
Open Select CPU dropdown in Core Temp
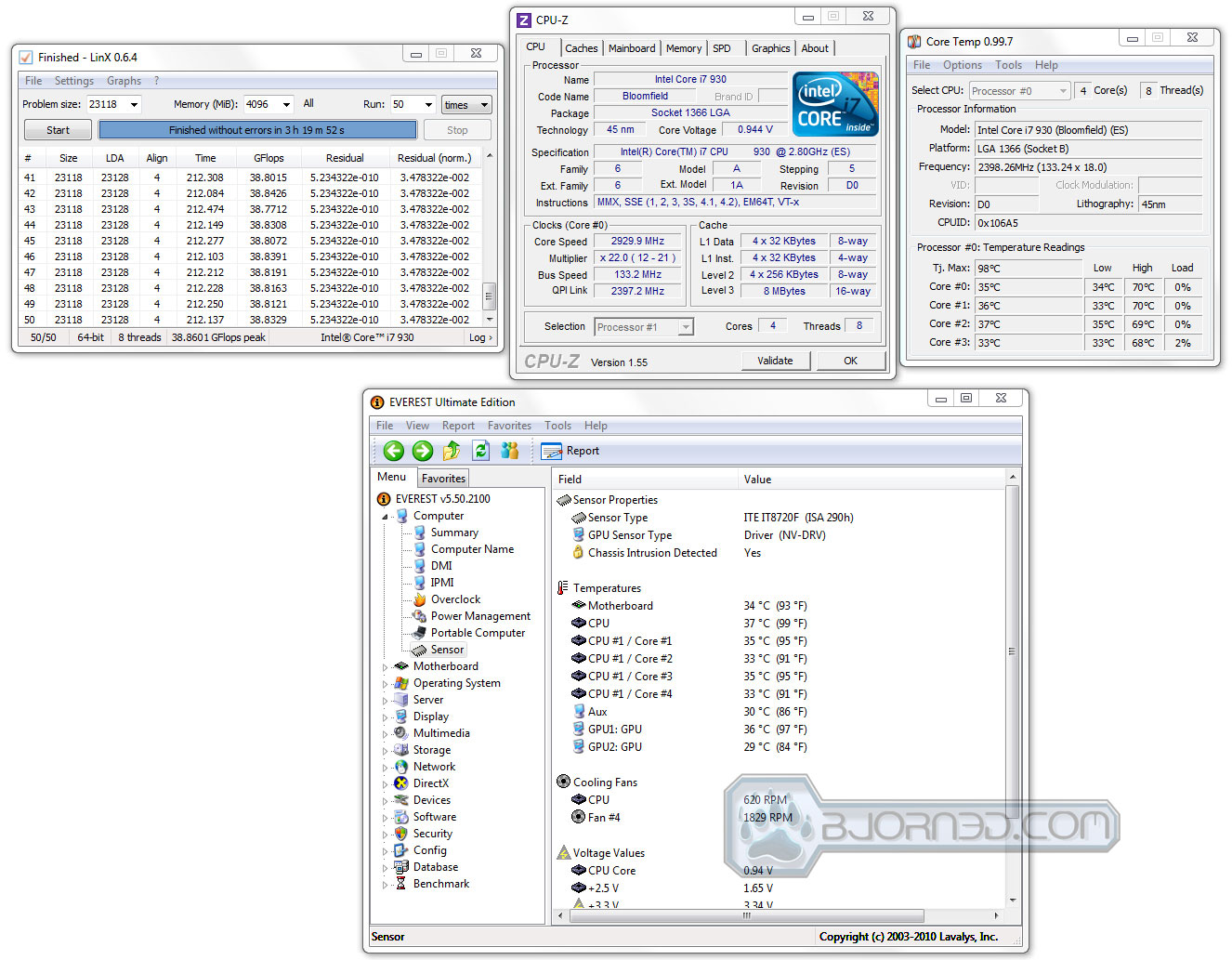[x=1020, y=91]
